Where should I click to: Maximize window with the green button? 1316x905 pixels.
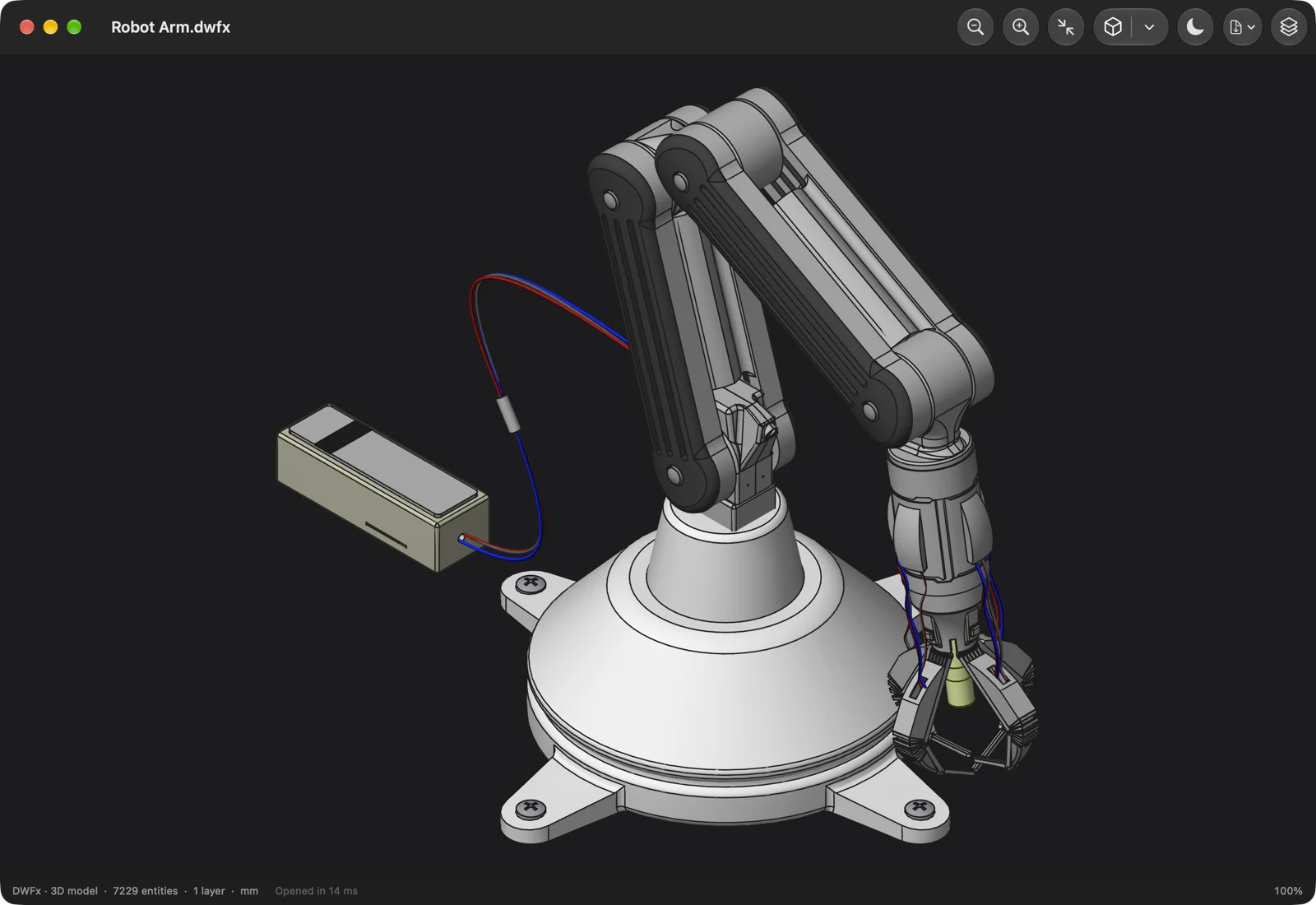[74, 27]
